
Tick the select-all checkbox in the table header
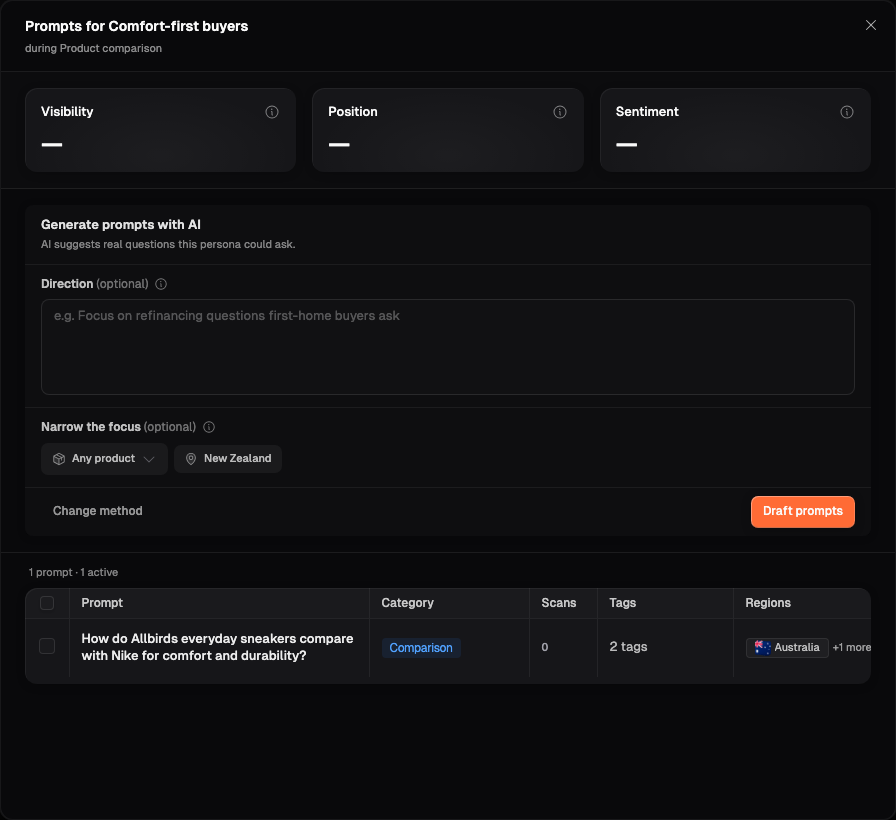[47, 603]
